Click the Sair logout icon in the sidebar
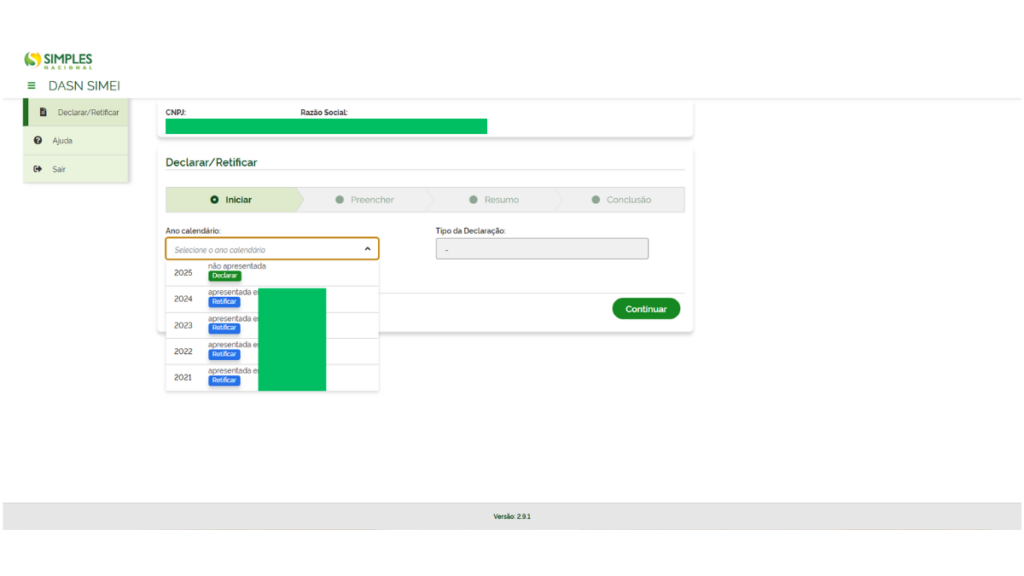Screen dimensions: 1024x576 pos(38,169)
